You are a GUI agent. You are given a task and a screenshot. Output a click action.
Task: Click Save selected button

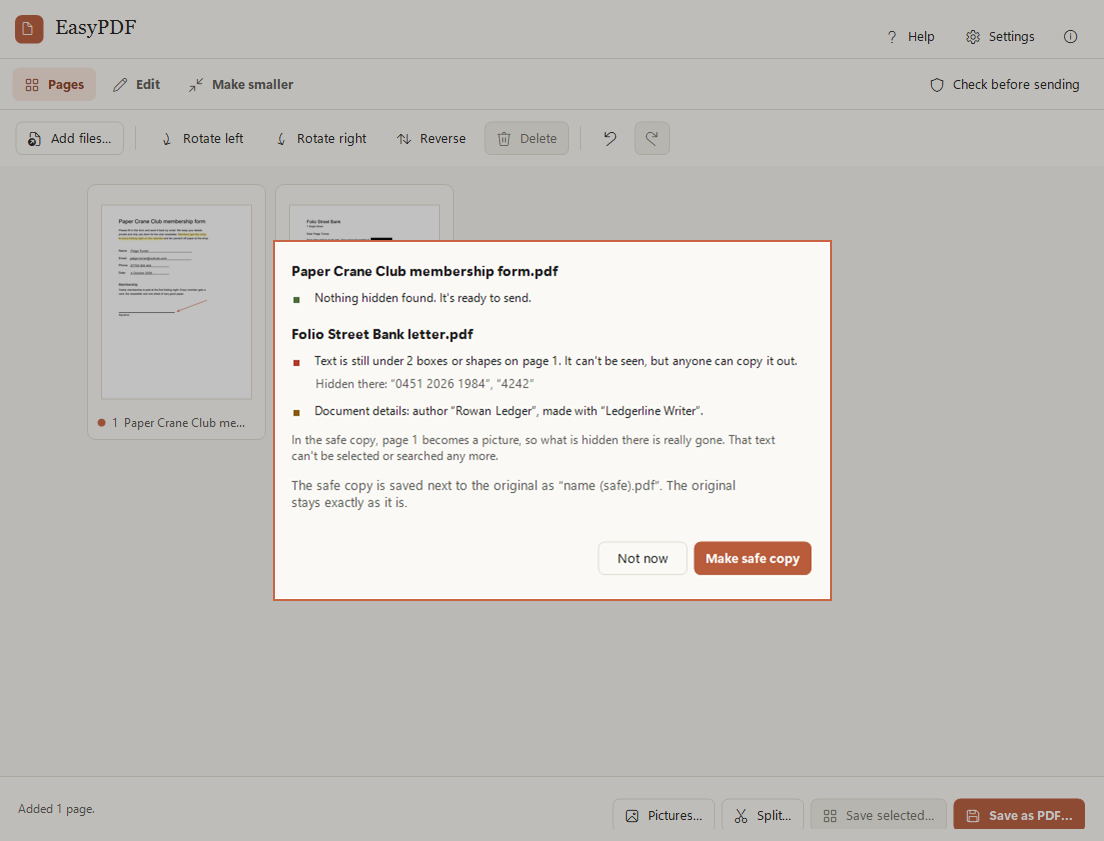tap(879, 815)
